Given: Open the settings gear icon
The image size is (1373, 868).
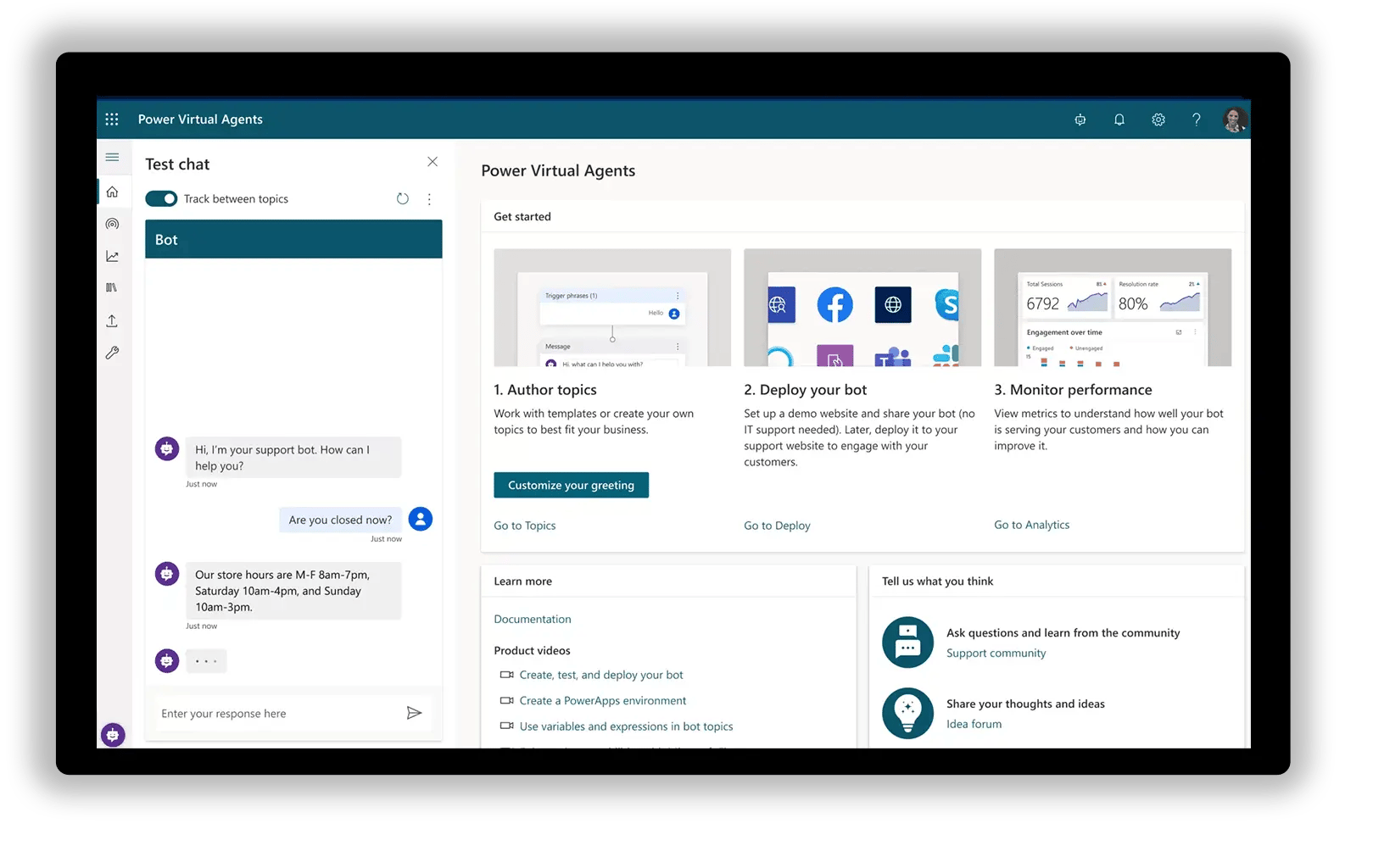Looking at the screenshot, I should (1158, 120).
